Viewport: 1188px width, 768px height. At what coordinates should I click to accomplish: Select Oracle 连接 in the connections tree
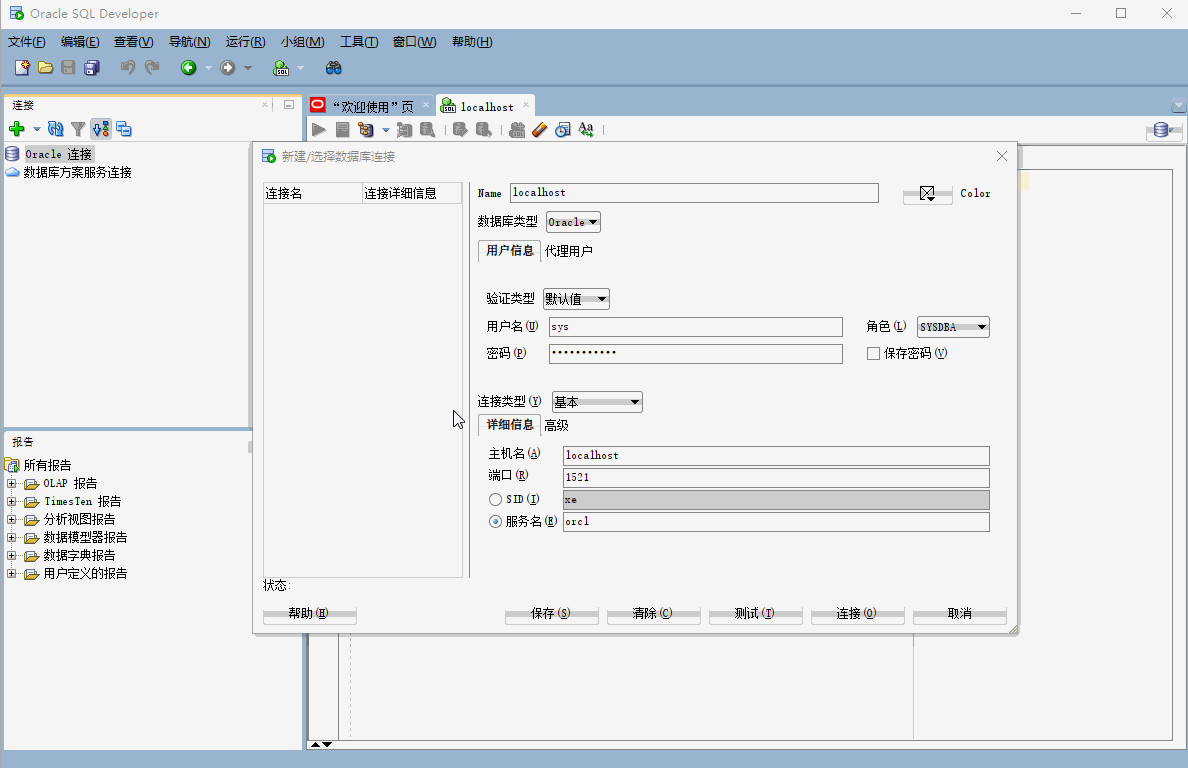tap(58, 154)
